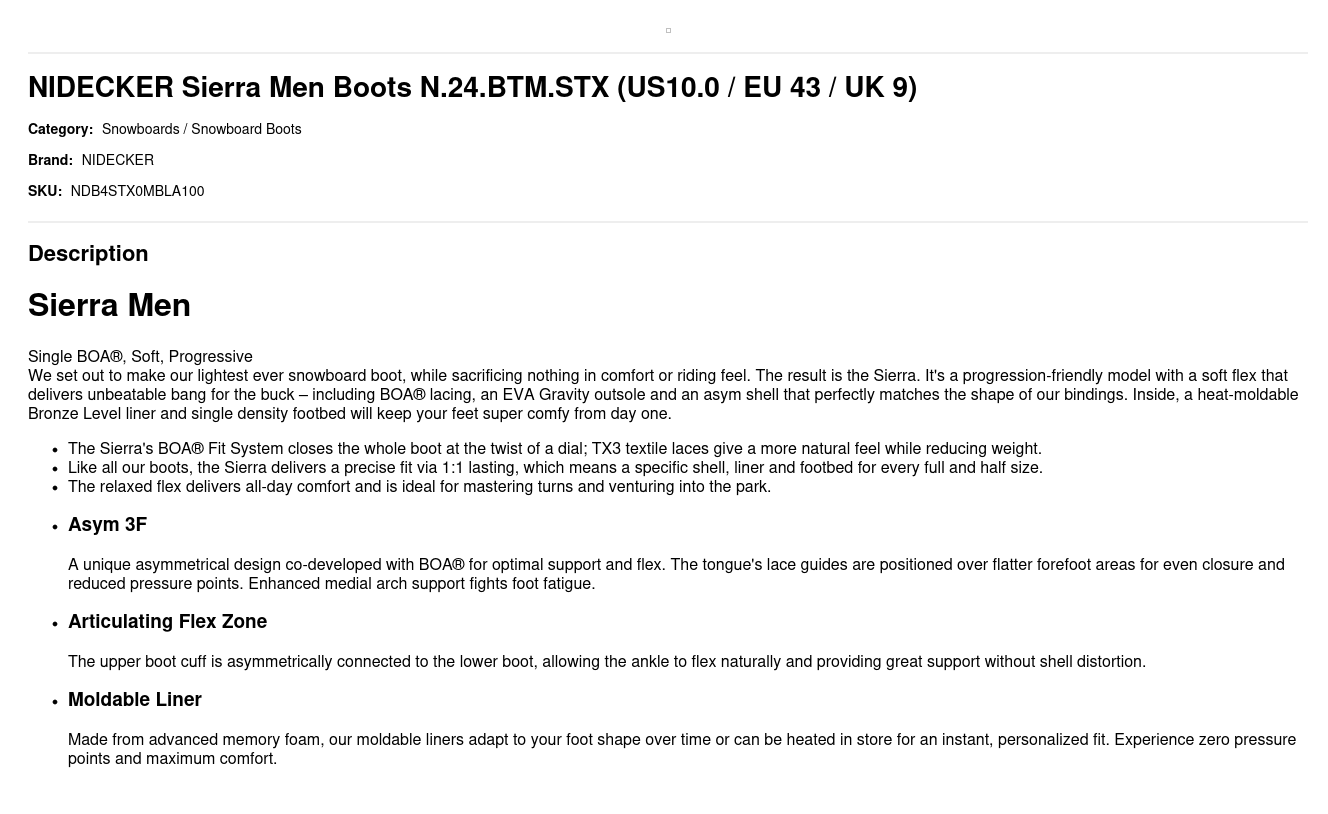Image resolution: width=1328 pixels, height=814 pixels.
Task: Click the Category: label
Action: [x=60, y=130]
